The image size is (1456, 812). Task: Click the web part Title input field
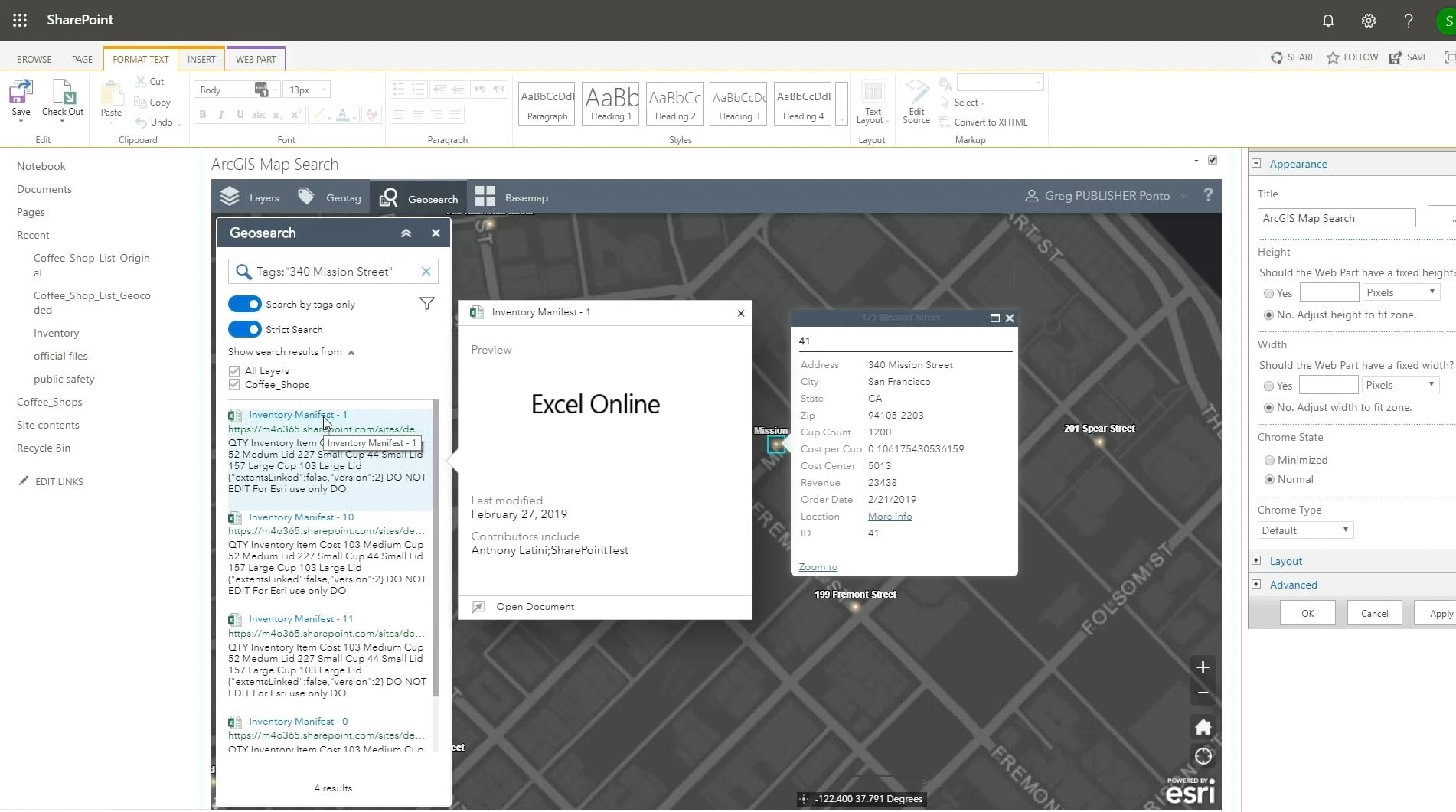click(x=1336, y=218)
